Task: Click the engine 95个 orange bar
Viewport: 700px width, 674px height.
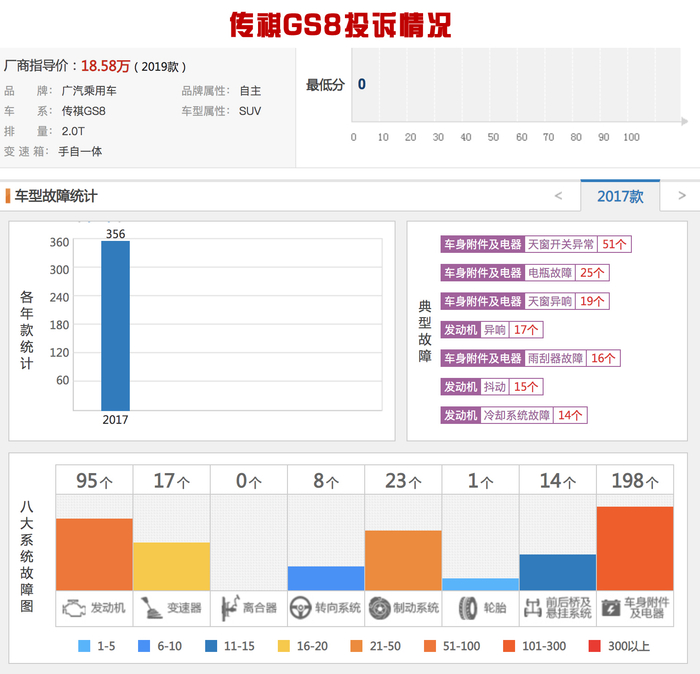Action: point(94,554)
